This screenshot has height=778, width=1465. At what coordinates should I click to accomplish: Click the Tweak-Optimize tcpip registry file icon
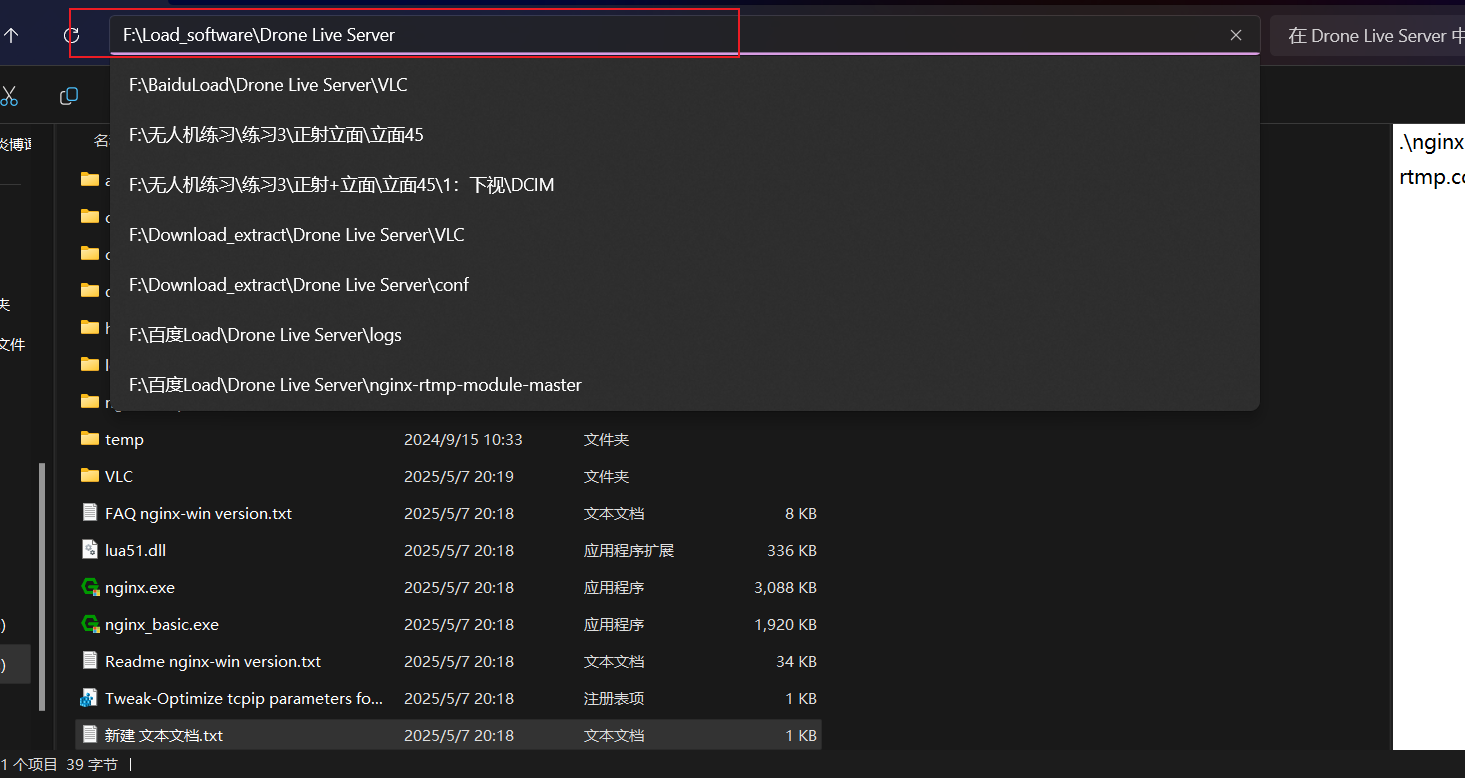[90, 698]
